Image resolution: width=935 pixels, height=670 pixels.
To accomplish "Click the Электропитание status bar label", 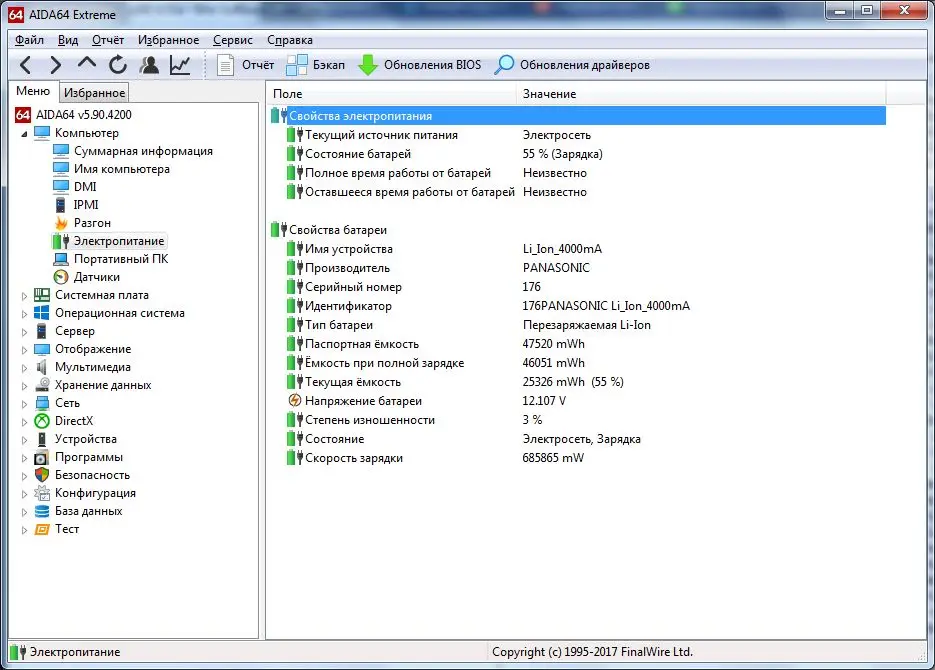I will [75, 652].
